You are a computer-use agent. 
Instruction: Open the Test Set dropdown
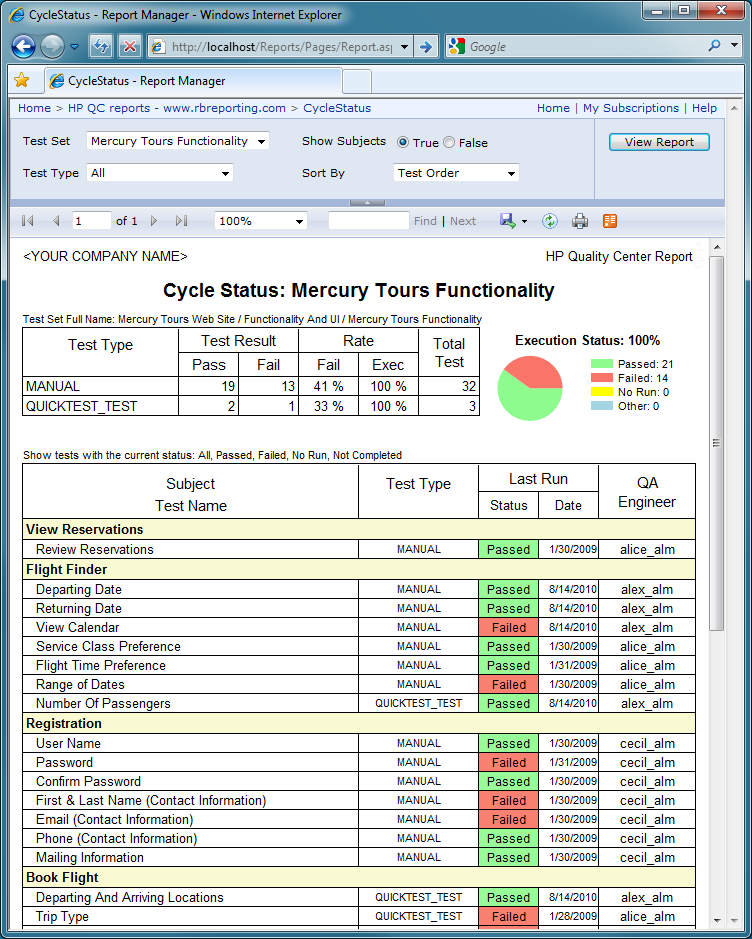[178, 141]
